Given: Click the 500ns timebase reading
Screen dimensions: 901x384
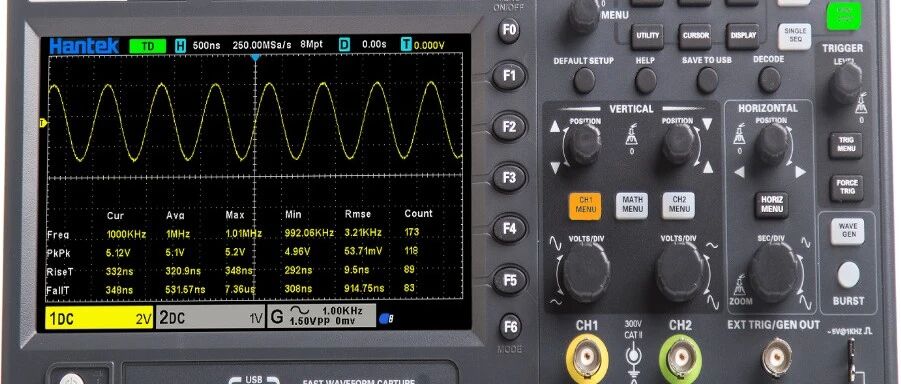Looking at the screenshot, I should [x=207, y=45].
